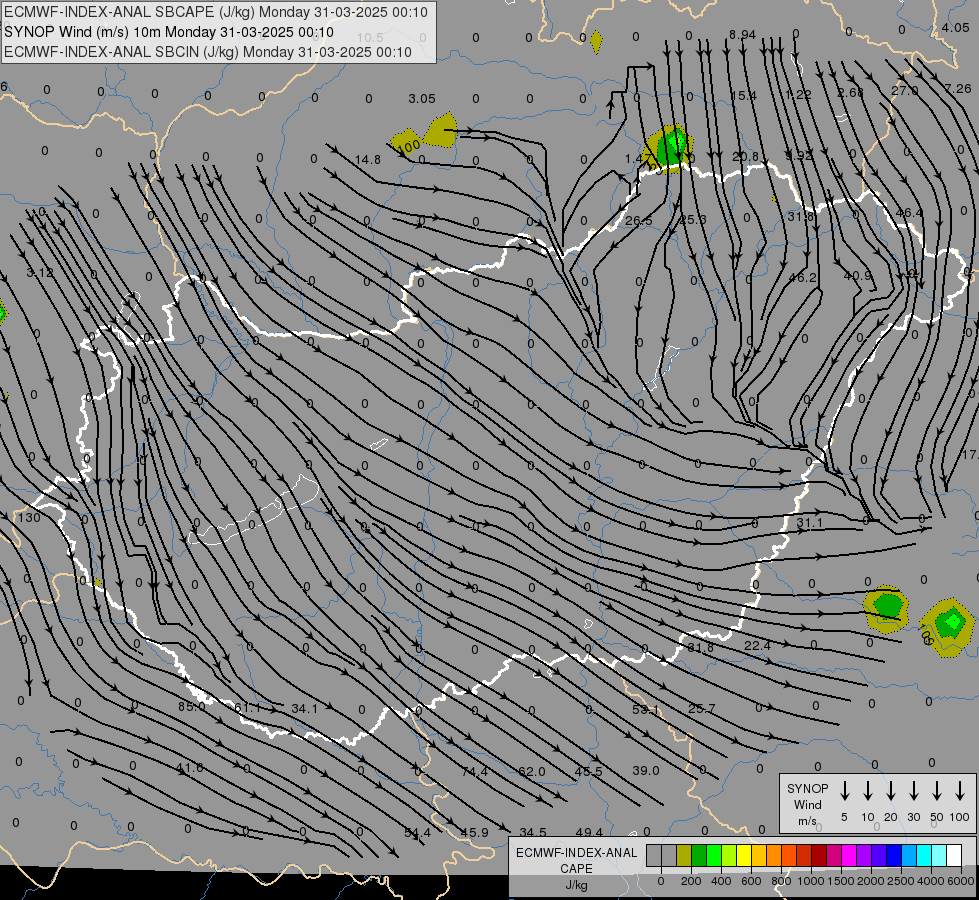Click the wind value 46.2 on the map
Viewport: 979px width, 900px height.
pyautogui.click(x=803, y=277)
